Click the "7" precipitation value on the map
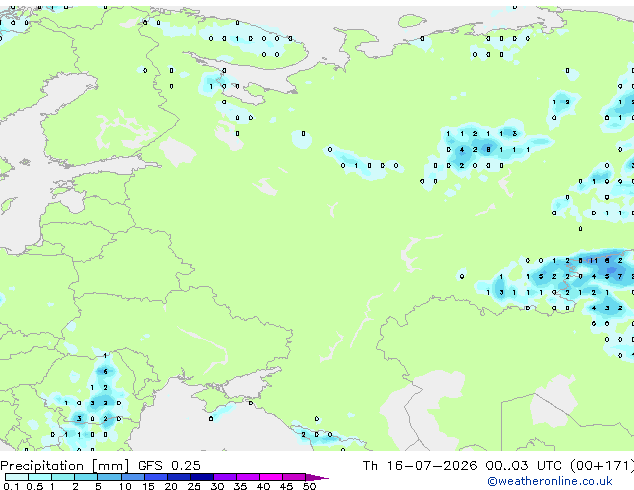634x490 pixels. coord(620,277)
